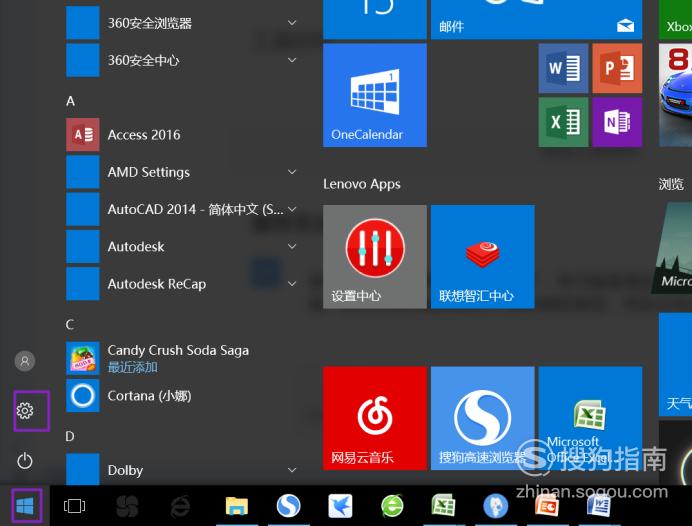Open the dimmed fan-shaped taskbar icon
The image size is (692, 526).
tap(127, 506)
